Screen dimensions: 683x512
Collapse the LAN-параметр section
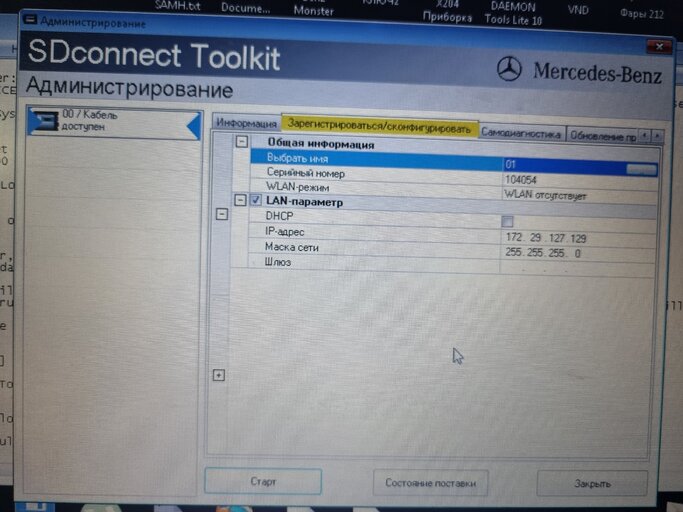(x=240, y=200)
